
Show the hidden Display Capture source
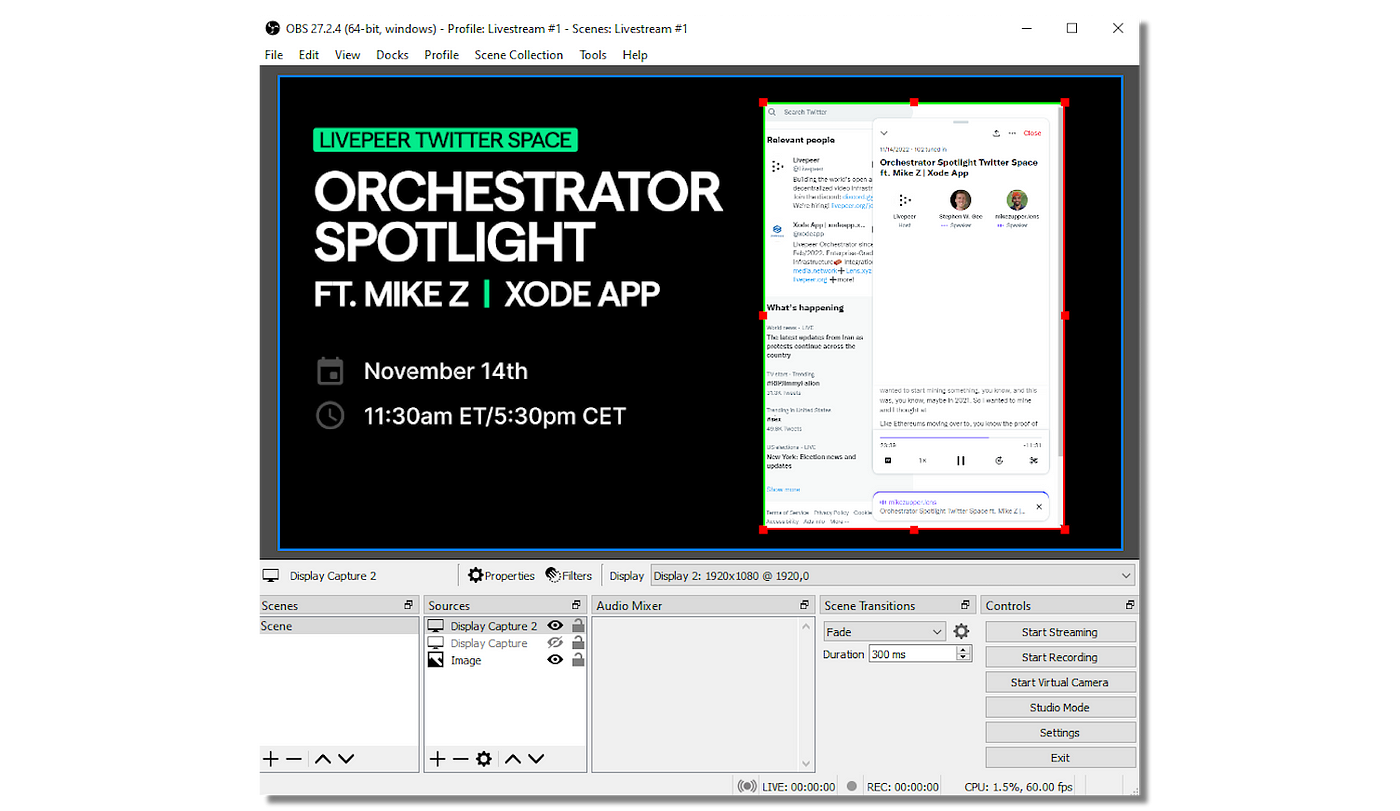coord(555,643)
